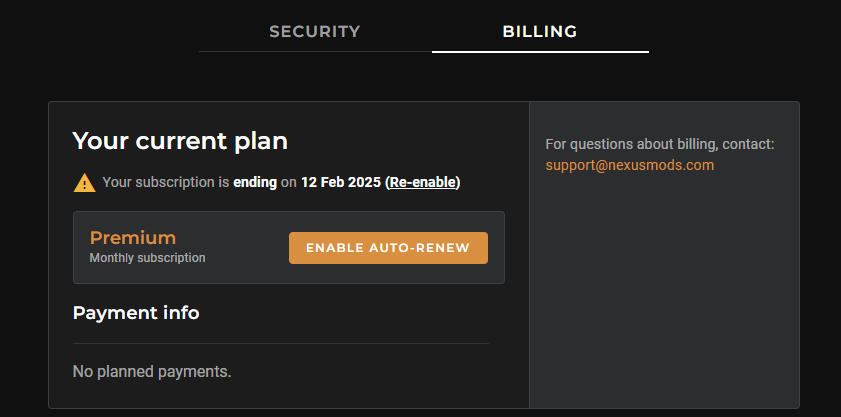
Task: Select the Billing tab
Action: pos(540,31)
